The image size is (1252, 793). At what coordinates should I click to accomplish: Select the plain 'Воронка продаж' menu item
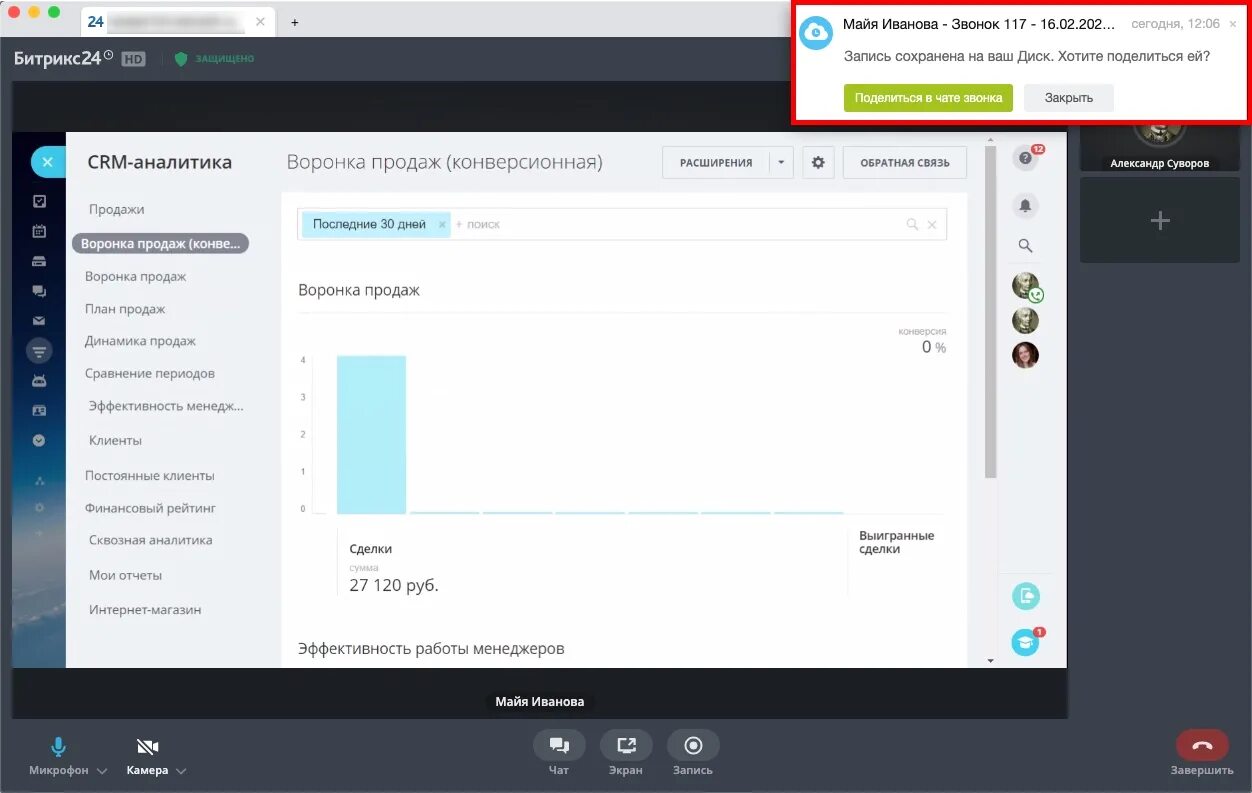click(136, 276)
